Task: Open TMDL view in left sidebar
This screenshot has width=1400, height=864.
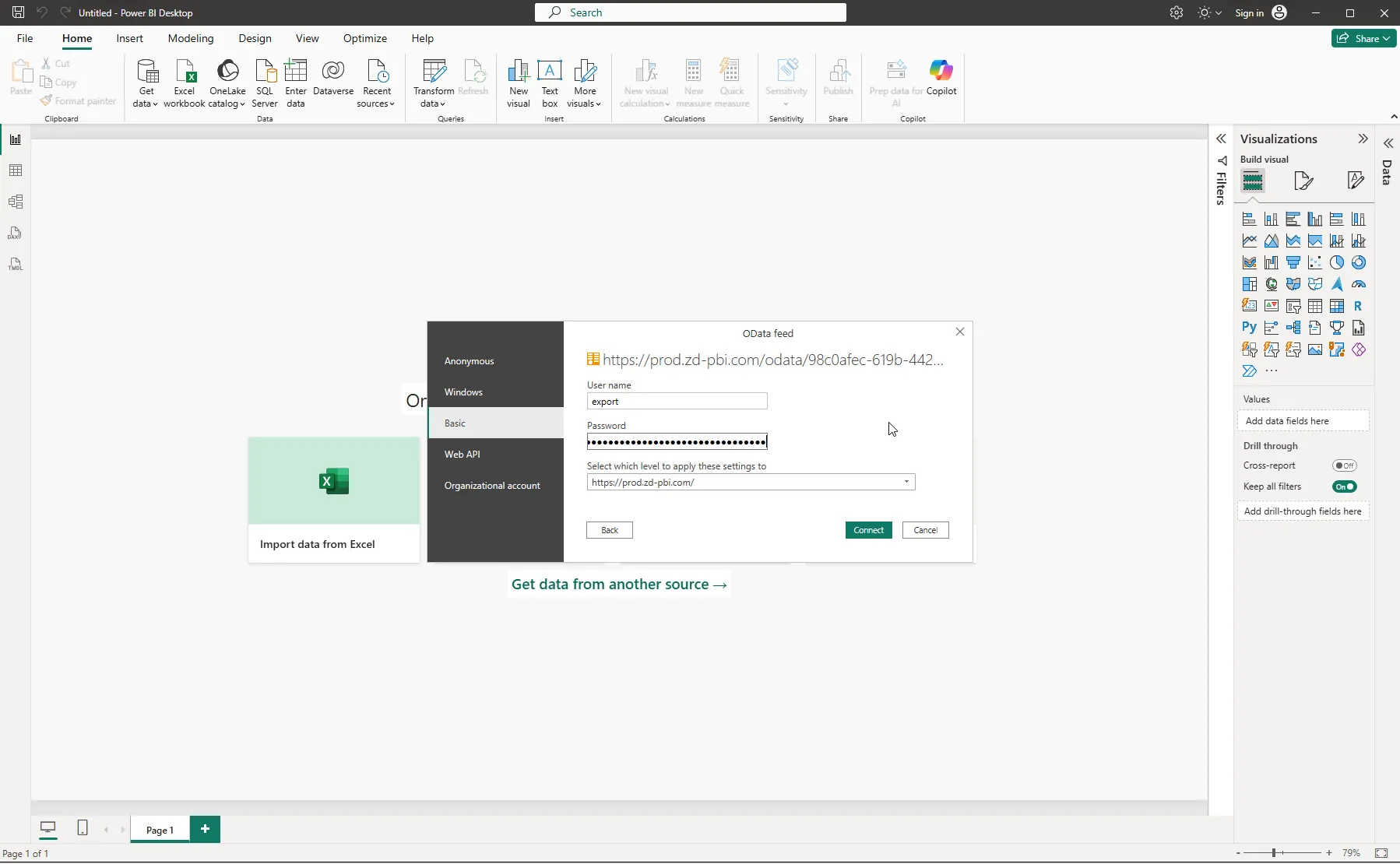Action: click(16, 264)
